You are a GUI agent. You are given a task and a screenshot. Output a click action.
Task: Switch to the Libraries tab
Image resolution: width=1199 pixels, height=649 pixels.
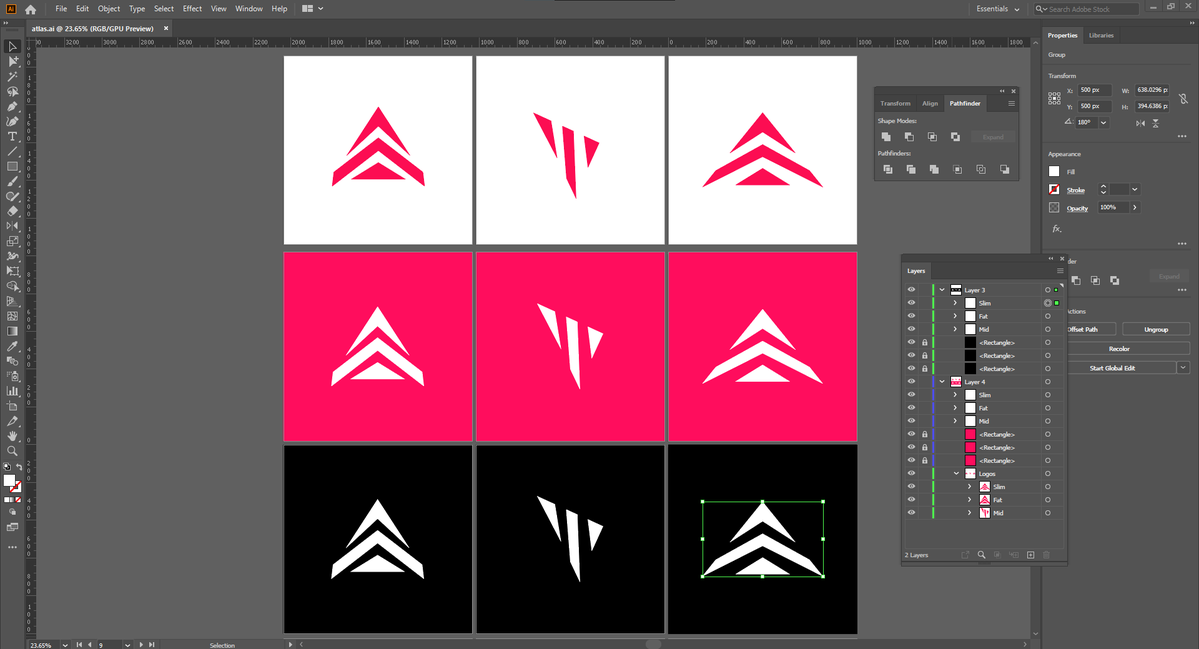tap(1101, 35)
